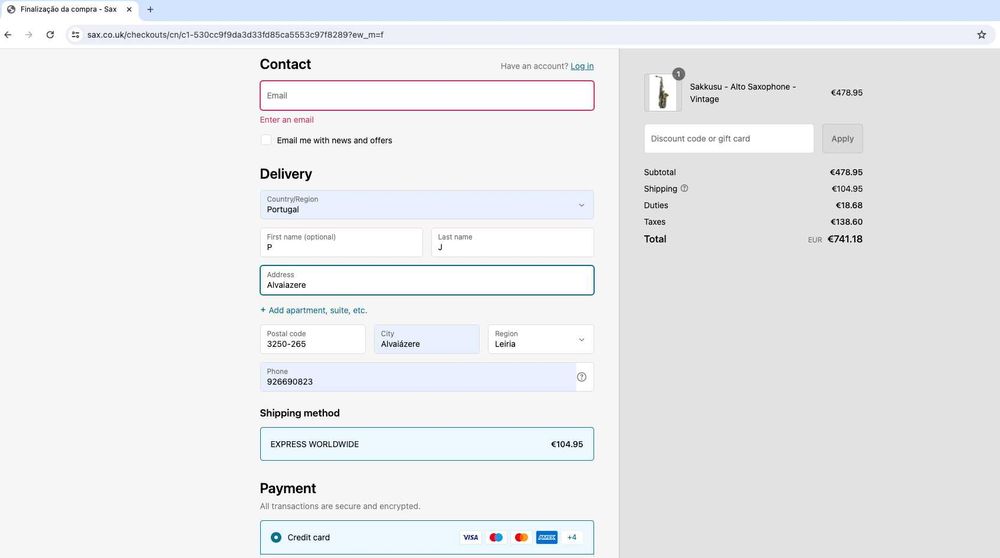Click Add apartment, suite, etc. link
The width and height of the screenshot is (1000, 558).
coord(314,310)
